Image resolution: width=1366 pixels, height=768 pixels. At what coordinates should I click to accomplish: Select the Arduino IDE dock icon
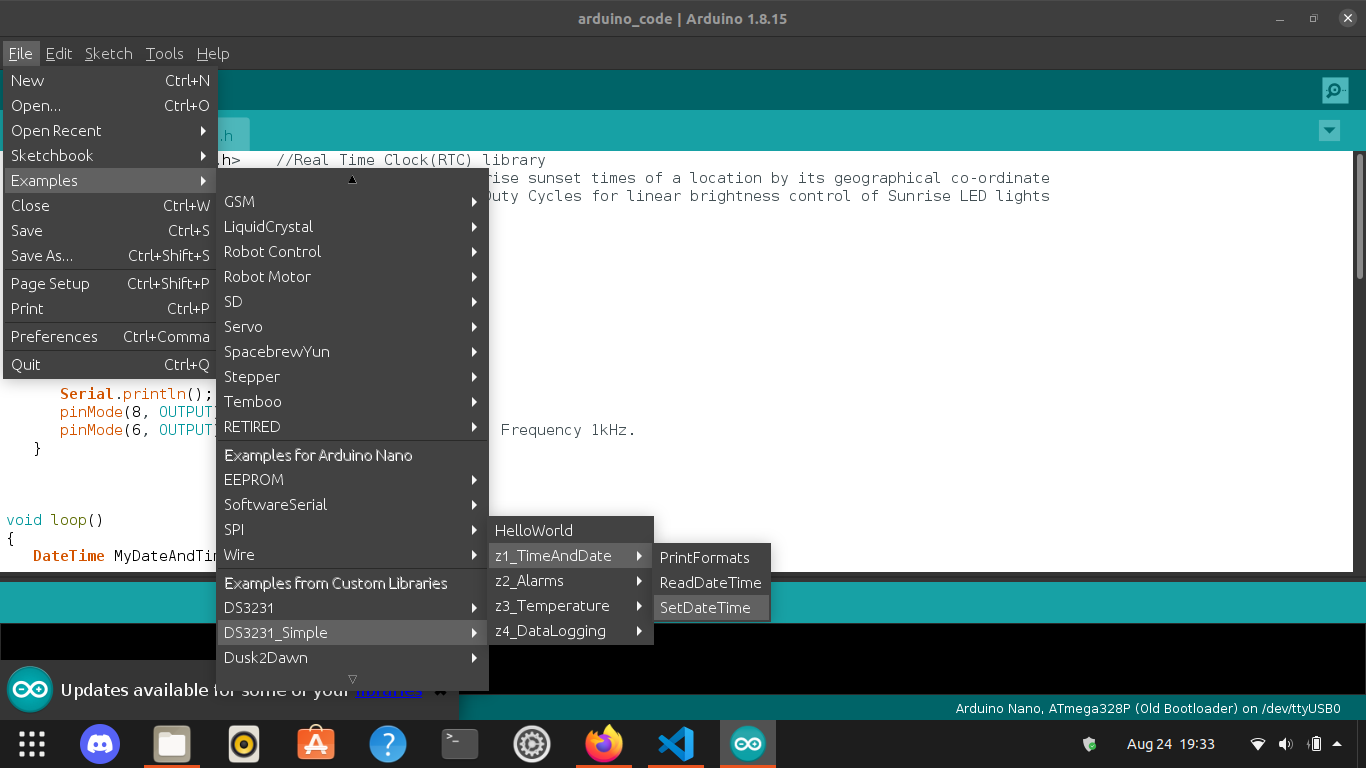click(748, 744)
